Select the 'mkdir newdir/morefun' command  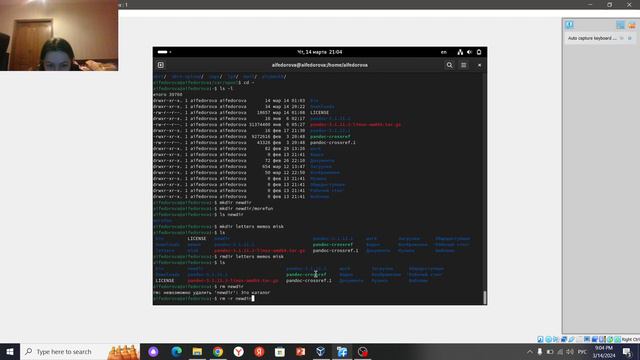[246, 209]
